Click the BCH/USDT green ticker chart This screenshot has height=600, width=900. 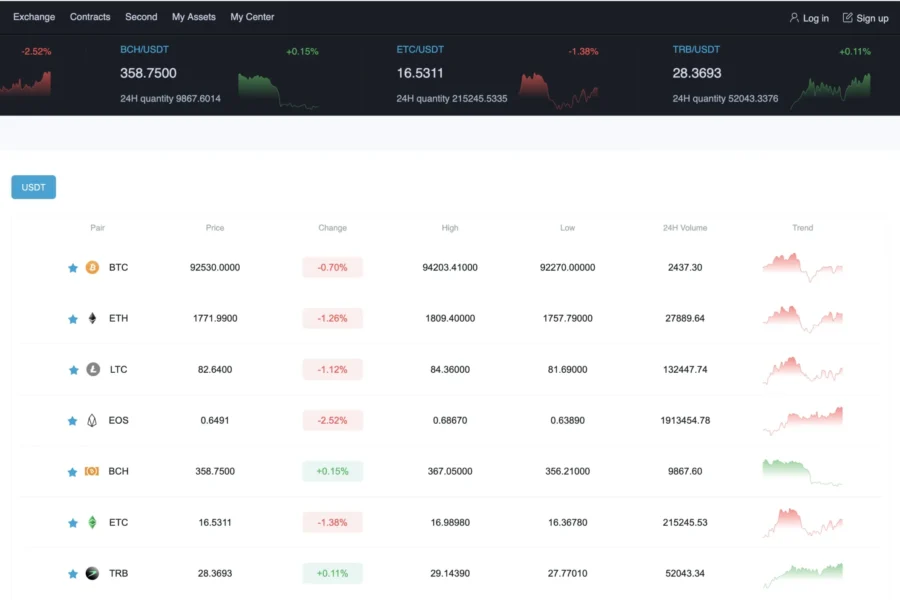pos(278,91)
